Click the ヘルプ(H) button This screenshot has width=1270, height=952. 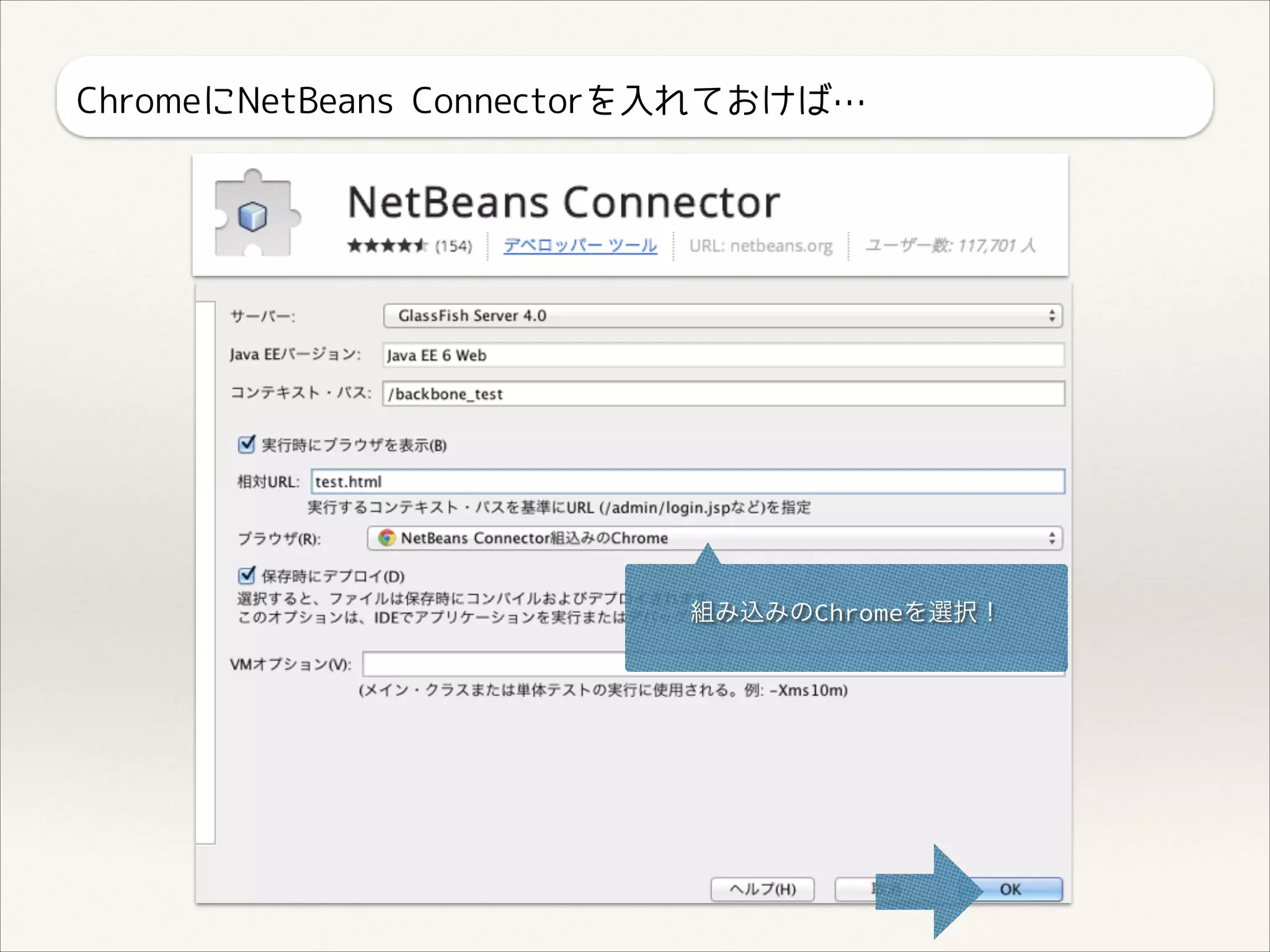coord(762,889)
